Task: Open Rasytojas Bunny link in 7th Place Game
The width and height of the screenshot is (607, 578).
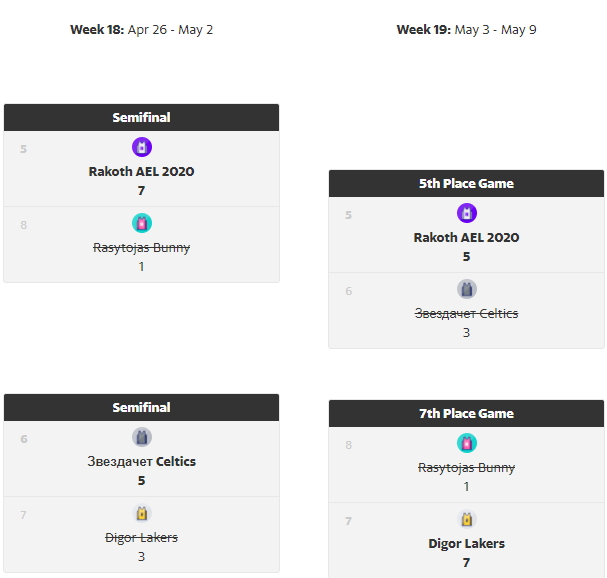Action: (x=467, y=467)
